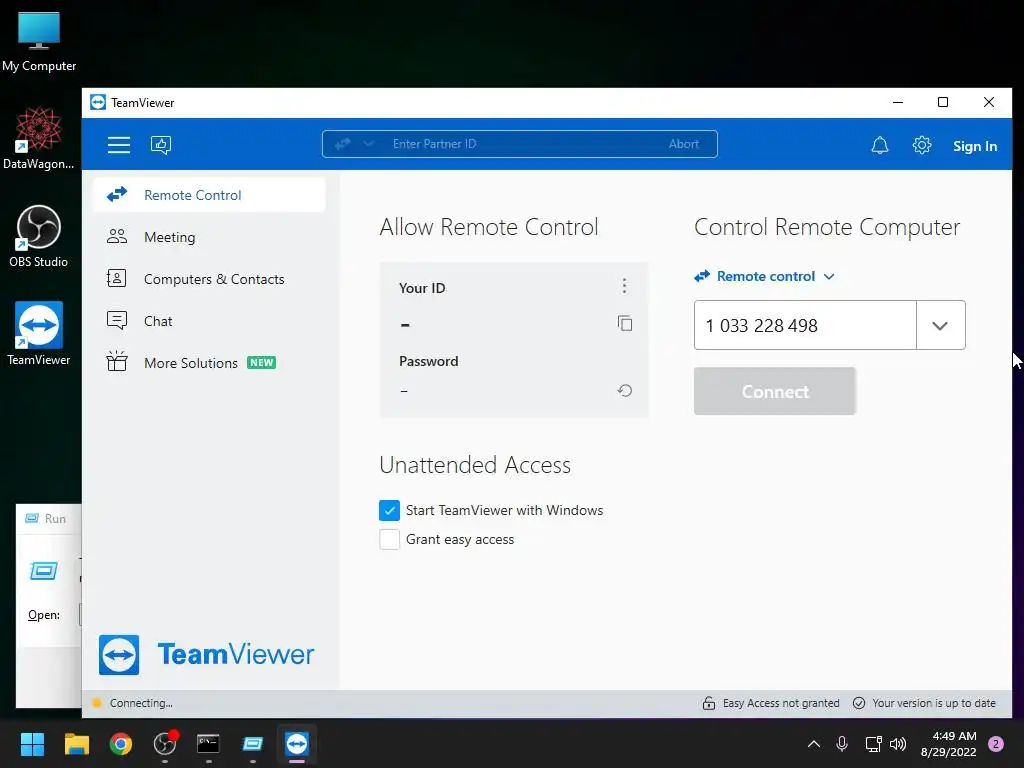Open the TeamViewer hamburger menu
The height and width of the screenshot is (768, 1024).
click(x=119, y=144)
